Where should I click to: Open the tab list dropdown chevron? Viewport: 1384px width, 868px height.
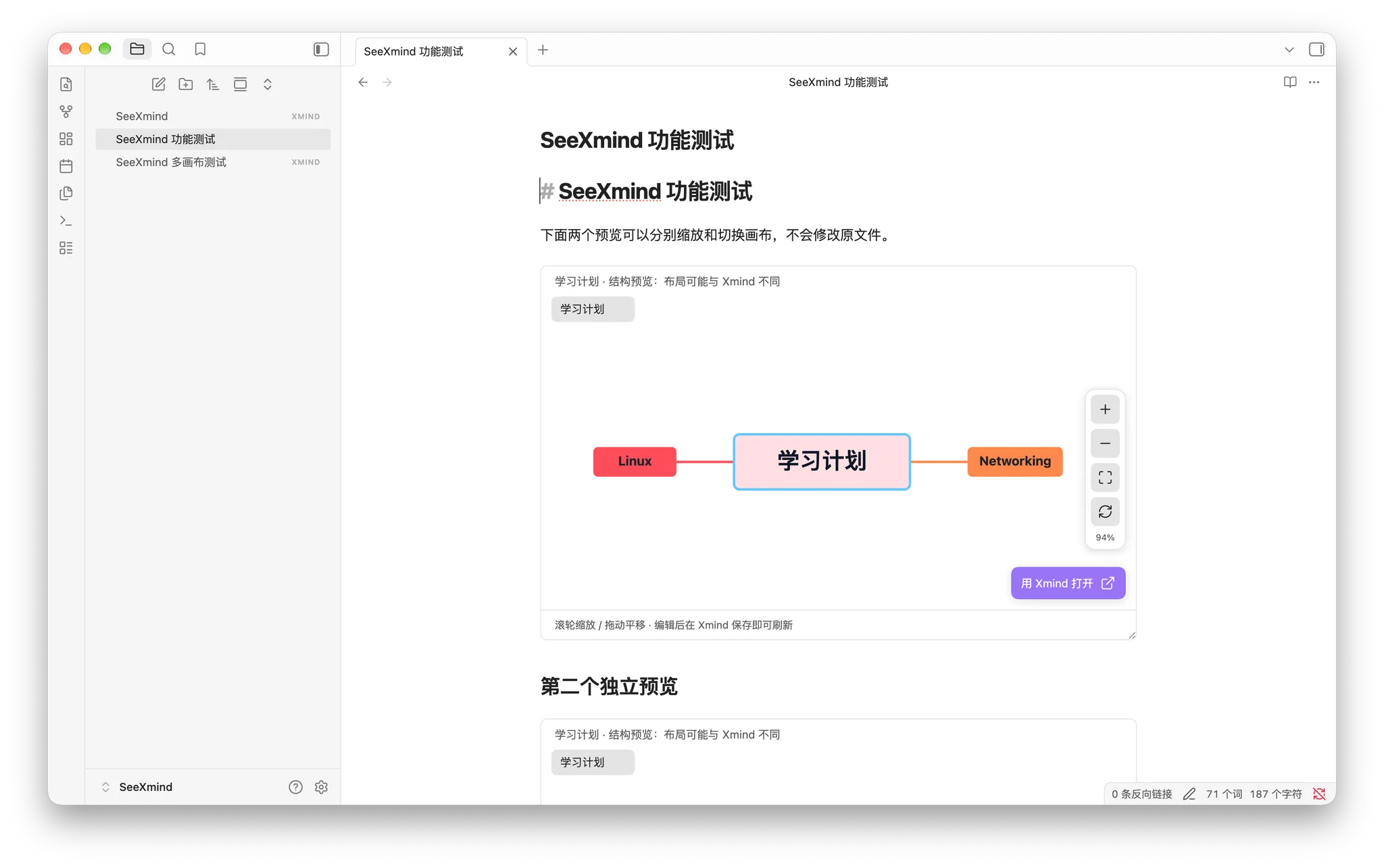point(1289,50)
